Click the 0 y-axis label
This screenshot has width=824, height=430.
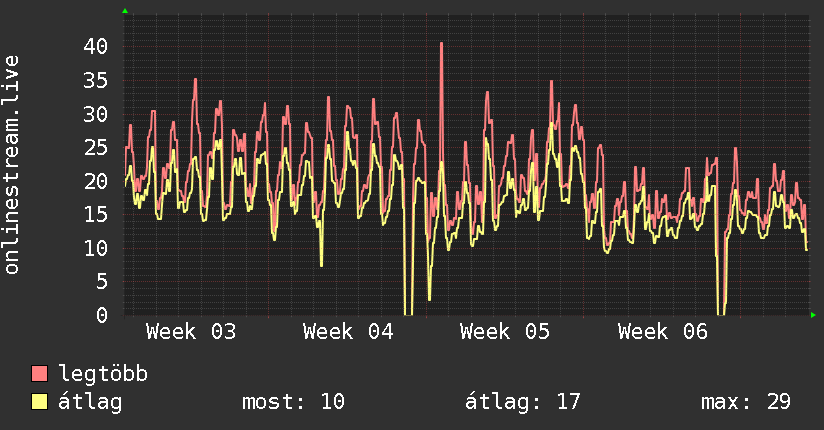click(102, 315)
